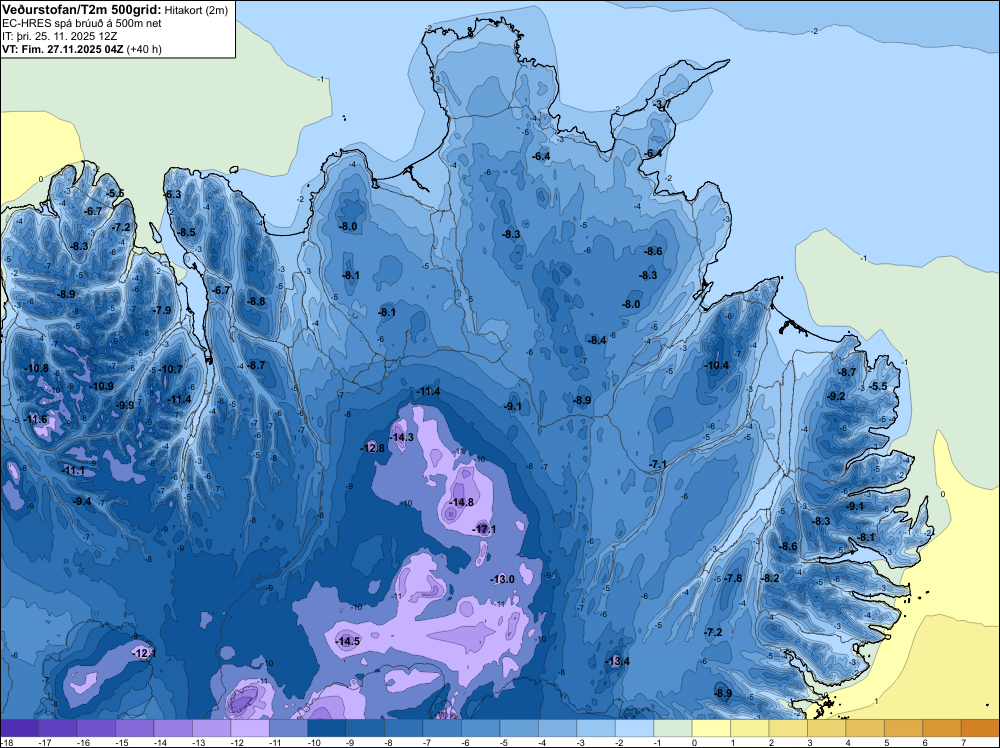The width and height of the screenshot is (1000, 748).
Task: Click the -7.1 temperature label
Action: coord(658,464)
